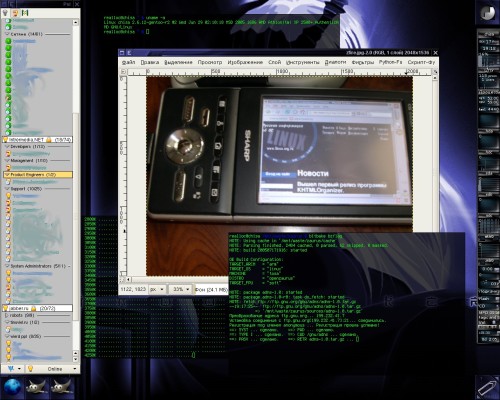The width and height of the screenshot is (500, 400).
Task: Click the photo canvas in GIMP window
Action: 279,176
